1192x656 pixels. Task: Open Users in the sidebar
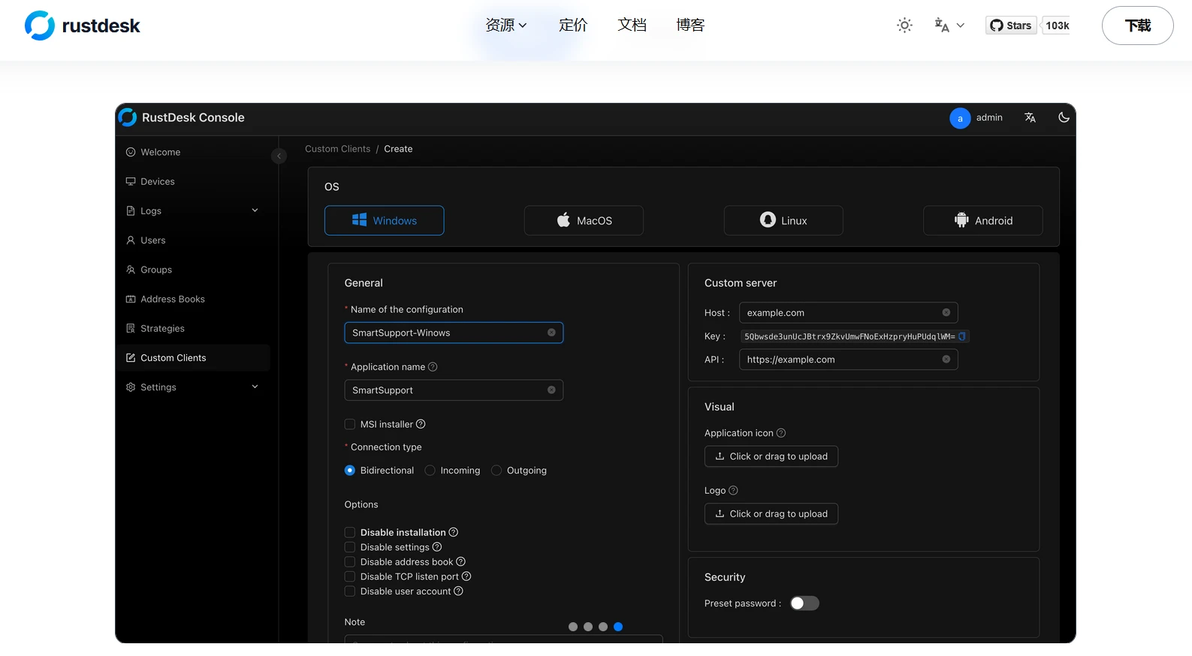(193, 240)
